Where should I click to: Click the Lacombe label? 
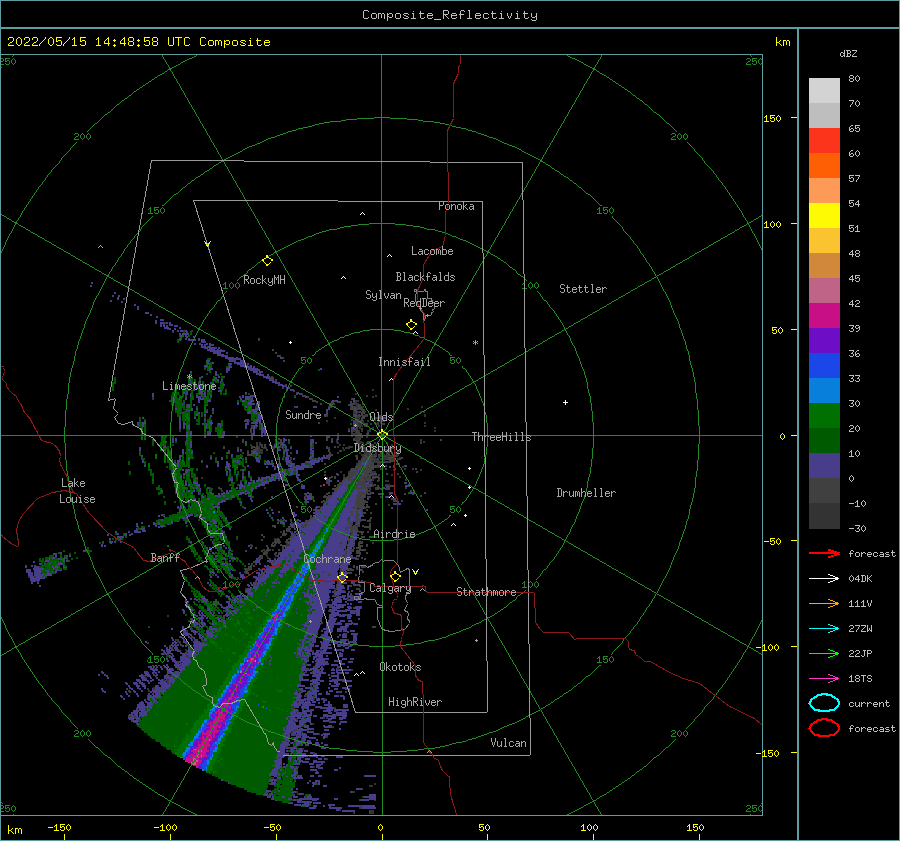(432, 251)
